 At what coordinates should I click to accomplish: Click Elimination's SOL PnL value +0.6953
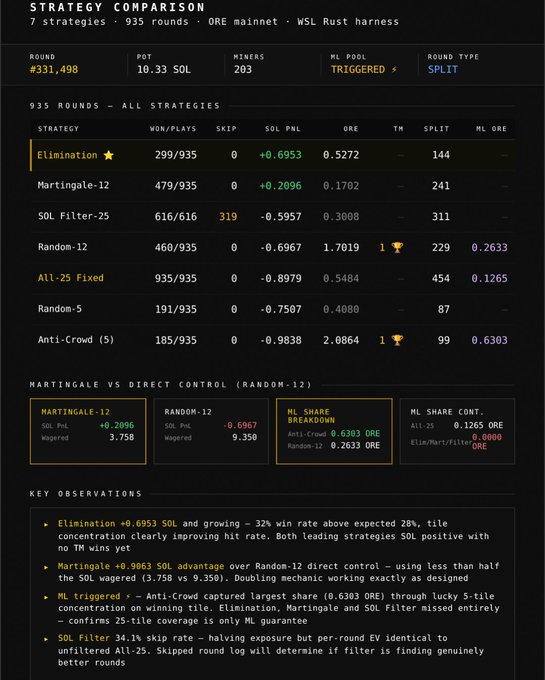coord(280,155)
